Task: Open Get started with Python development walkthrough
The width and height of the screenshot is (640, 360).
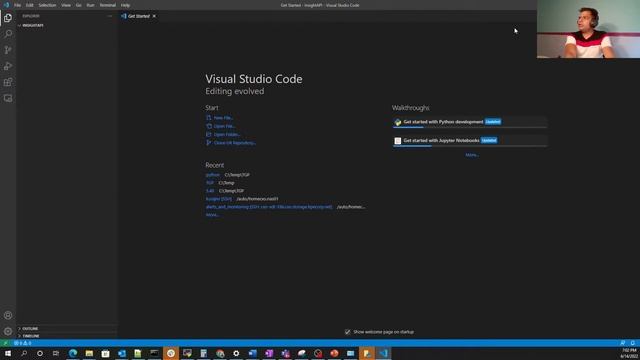Action: [x=469, y=122]
